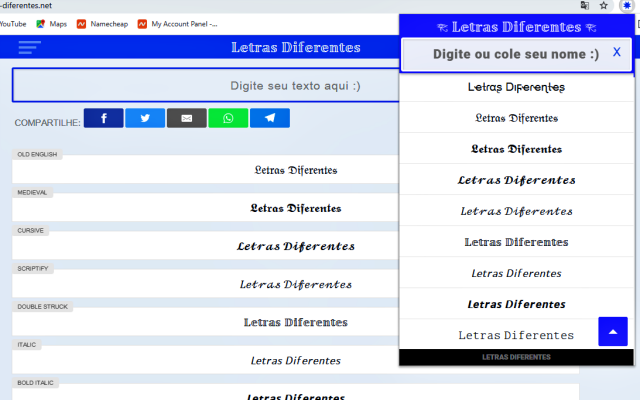640x400 pixels.
Task: Click the black LETRAS DIFERENTES footer link
Action: 516,357
